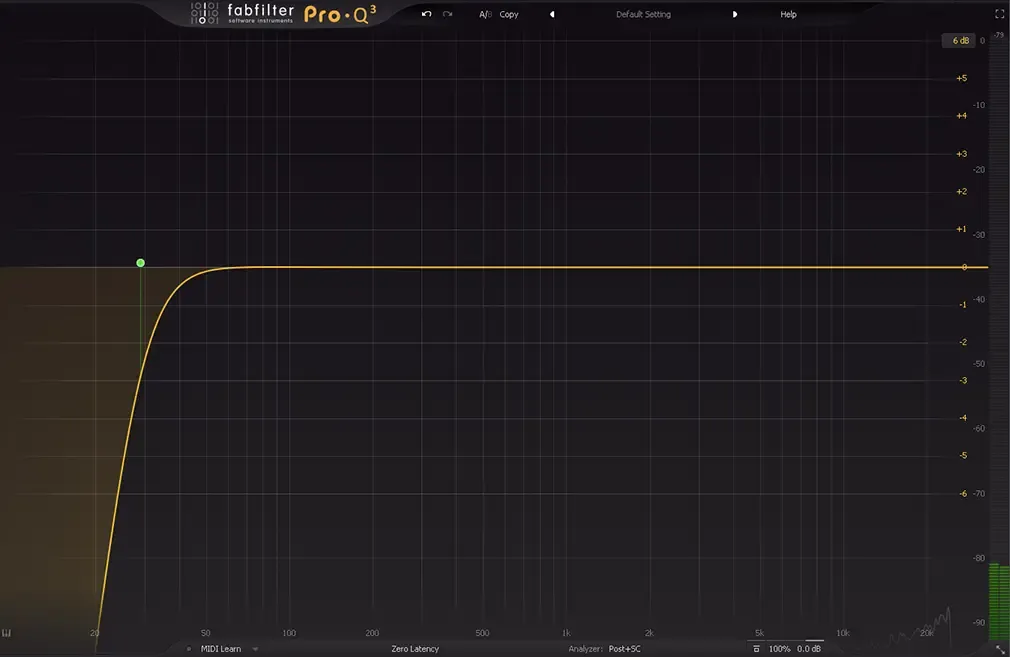The width and height of the screenshot is (1010, 657).
Task: Click the undo arrow icon
Action: click(x=426, y=14)
